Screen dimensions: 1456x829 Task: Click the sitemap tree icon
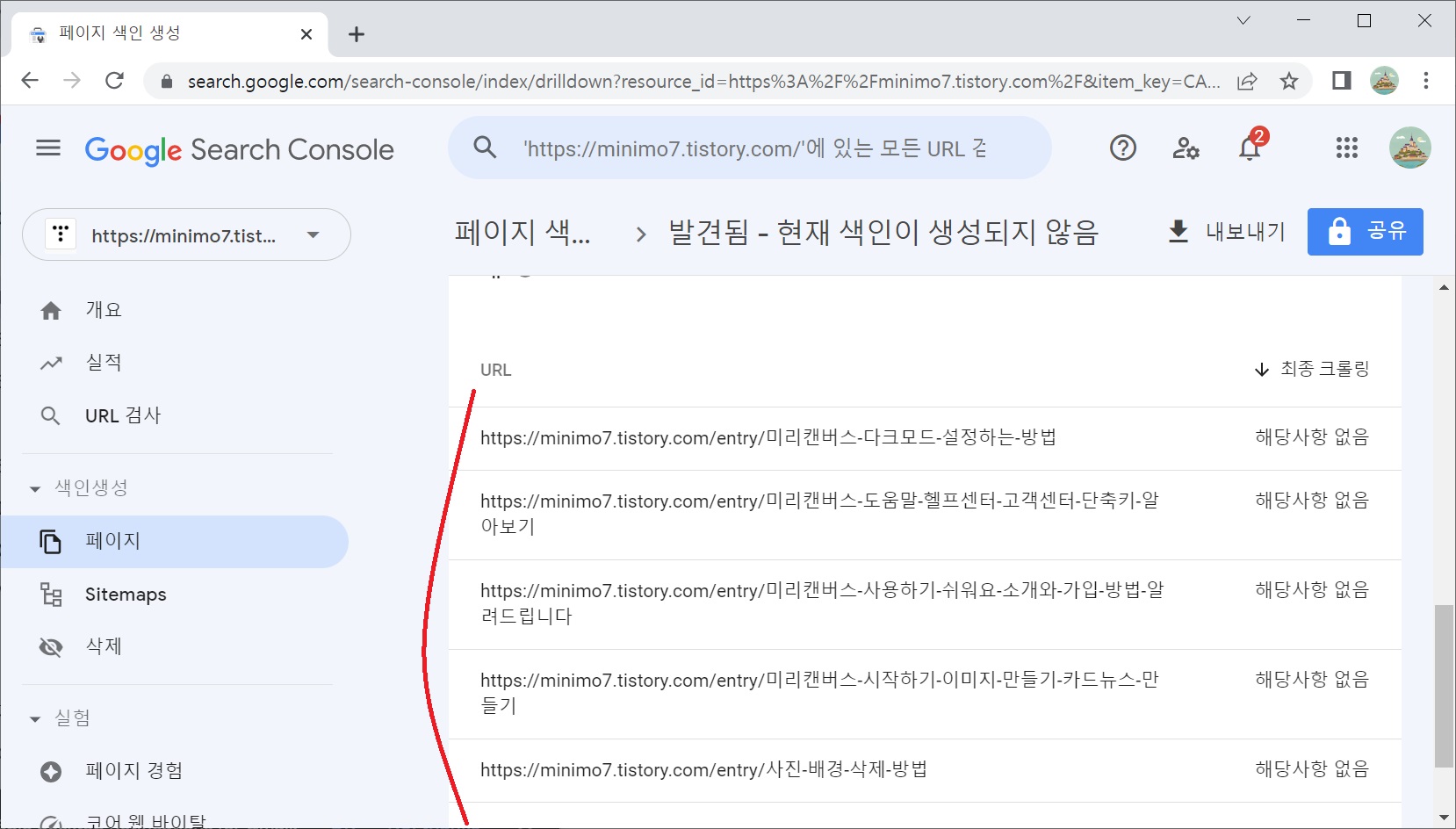point(51,595)
